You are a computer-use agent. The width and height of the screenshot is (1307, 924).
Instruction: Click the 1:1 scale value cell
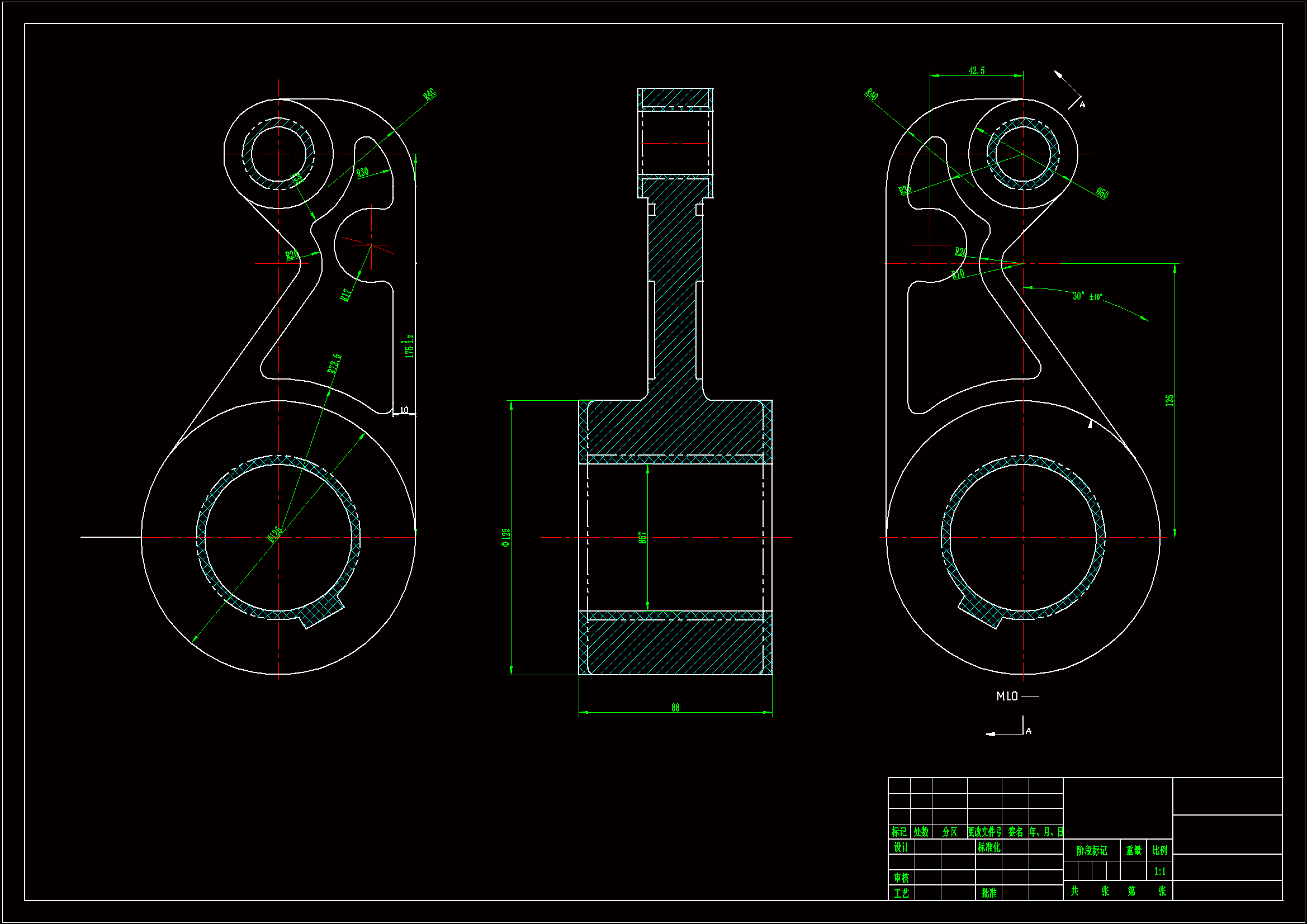(x=1159, y=871)
